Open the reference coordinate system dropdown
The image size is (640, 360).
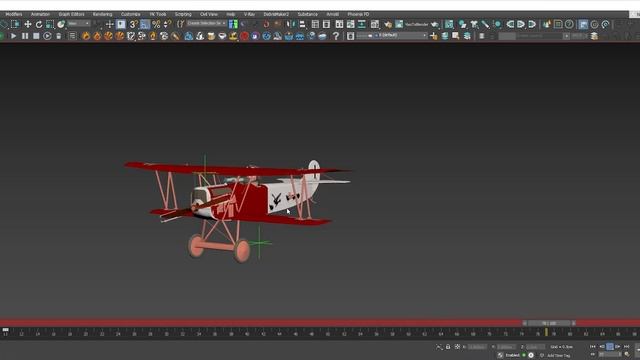tap(79, 24)
